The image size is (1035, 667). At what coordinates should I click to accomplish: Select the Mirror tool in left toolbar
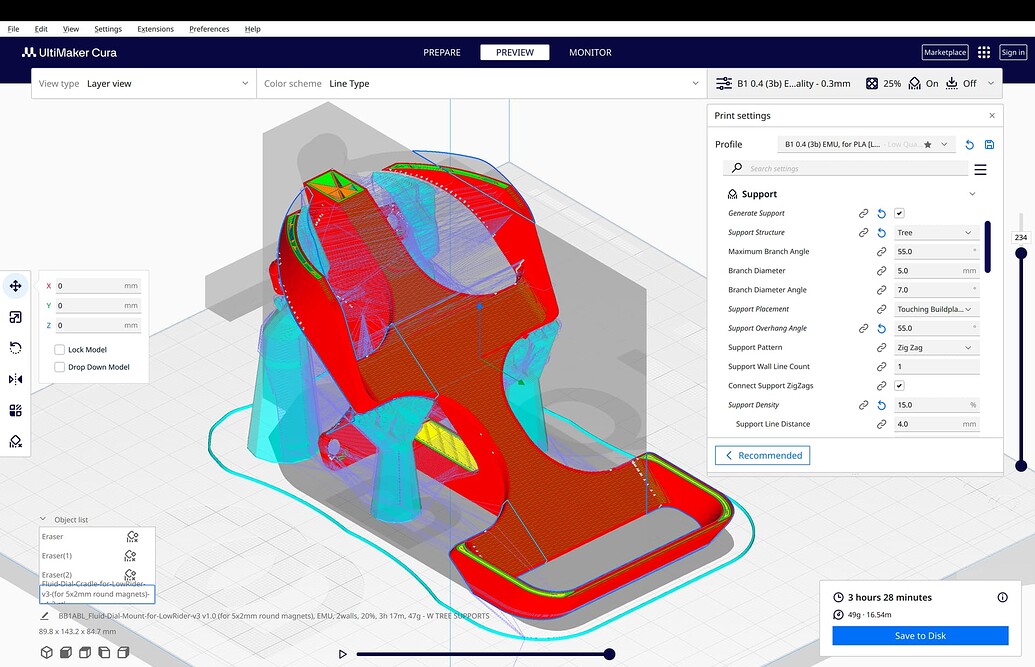click(x=16, y=379)
